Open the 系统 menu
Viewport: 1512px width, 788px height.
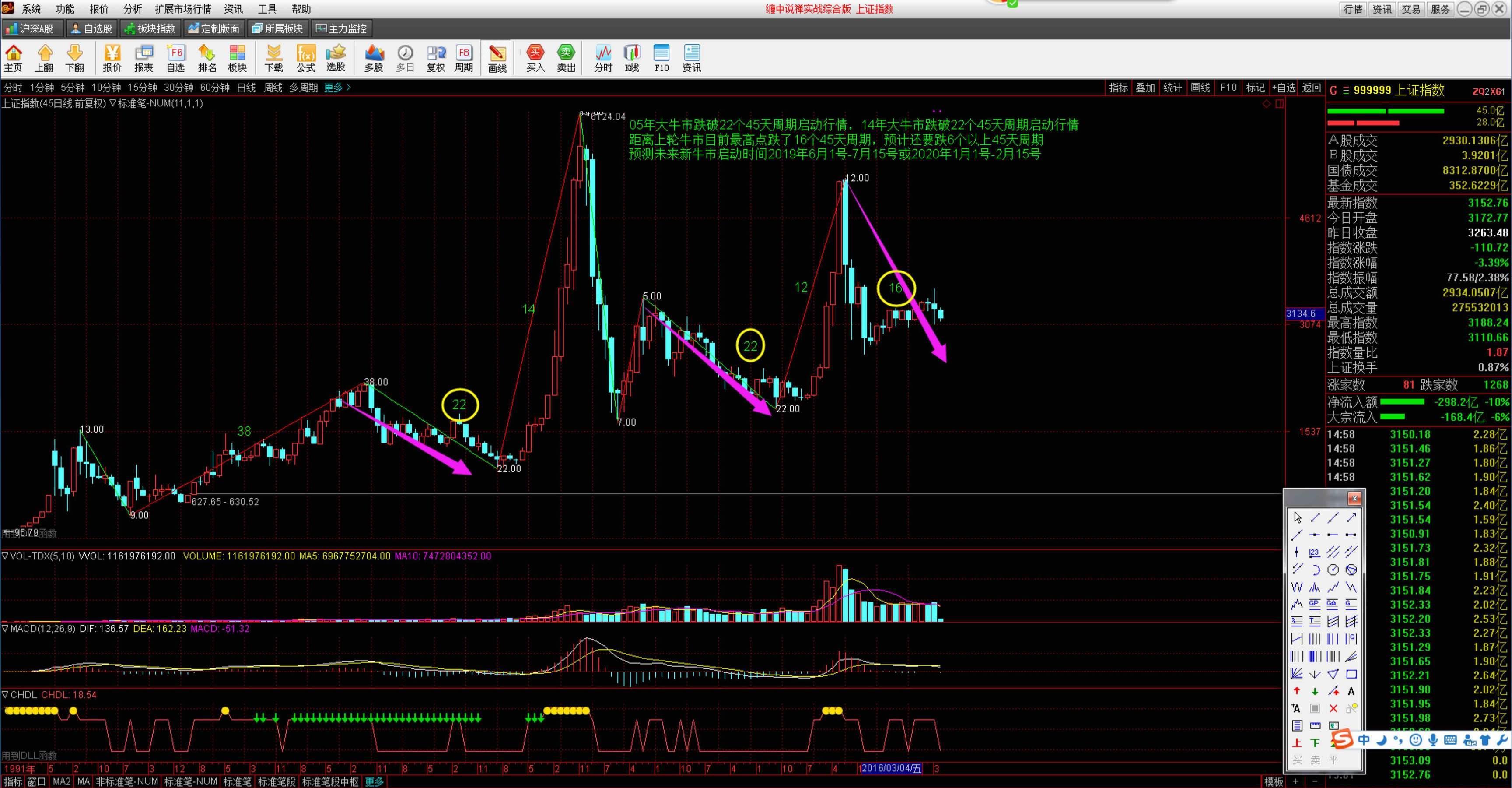31,9
